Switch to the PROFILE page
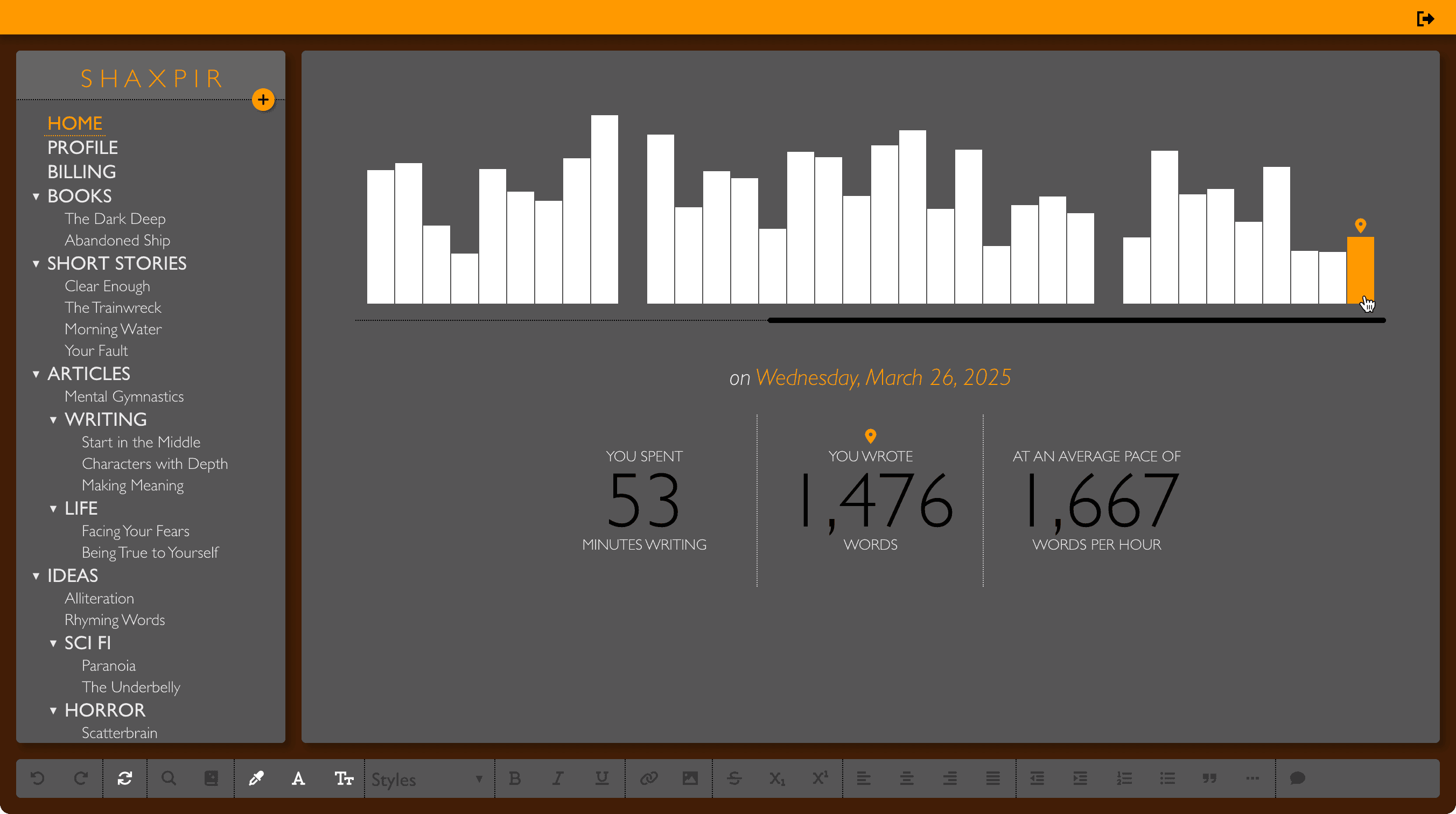Screen dimensions: 1456x814 coord(82,148)
